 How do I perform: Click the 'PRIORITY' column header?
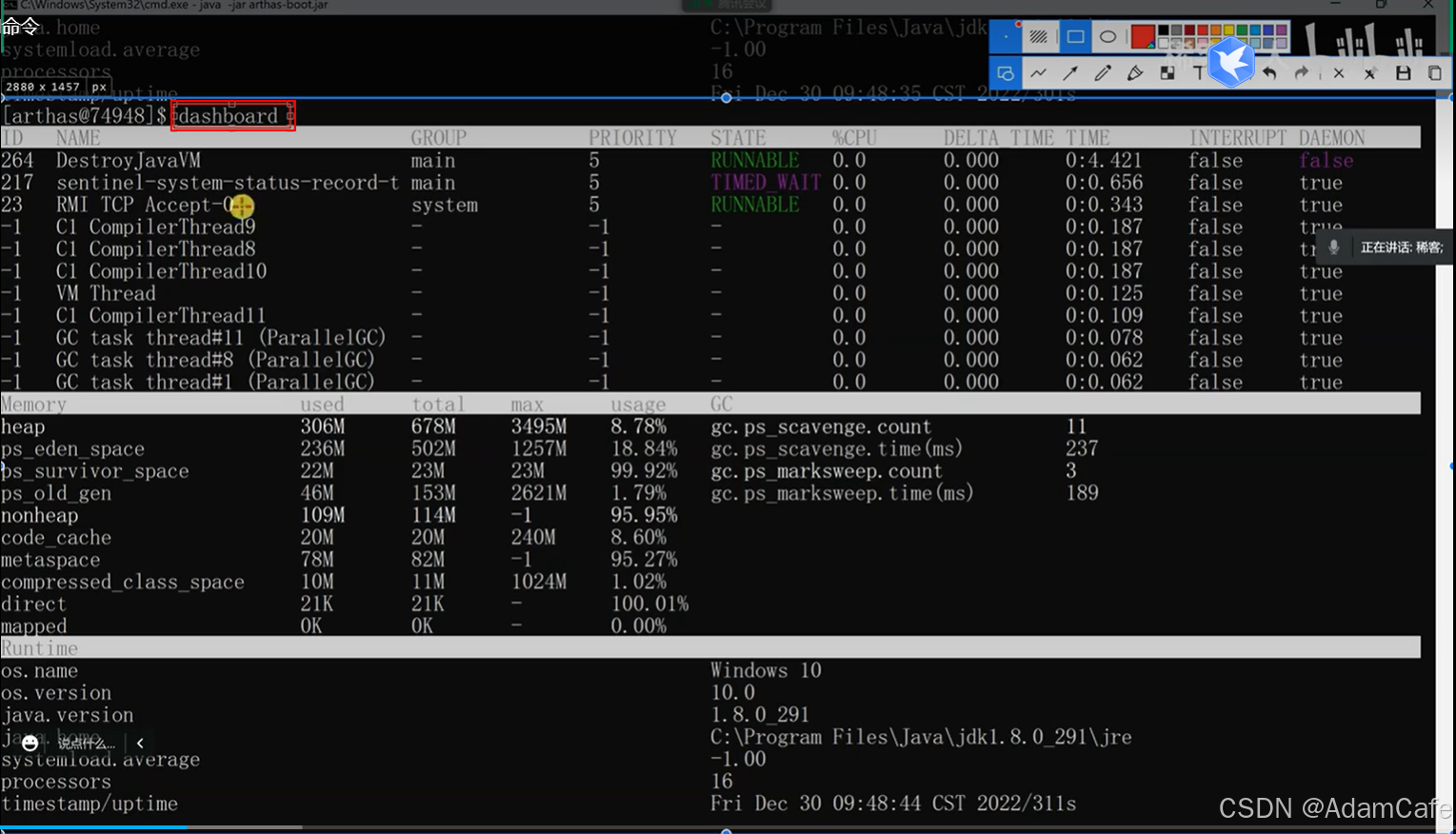[632, 137]
